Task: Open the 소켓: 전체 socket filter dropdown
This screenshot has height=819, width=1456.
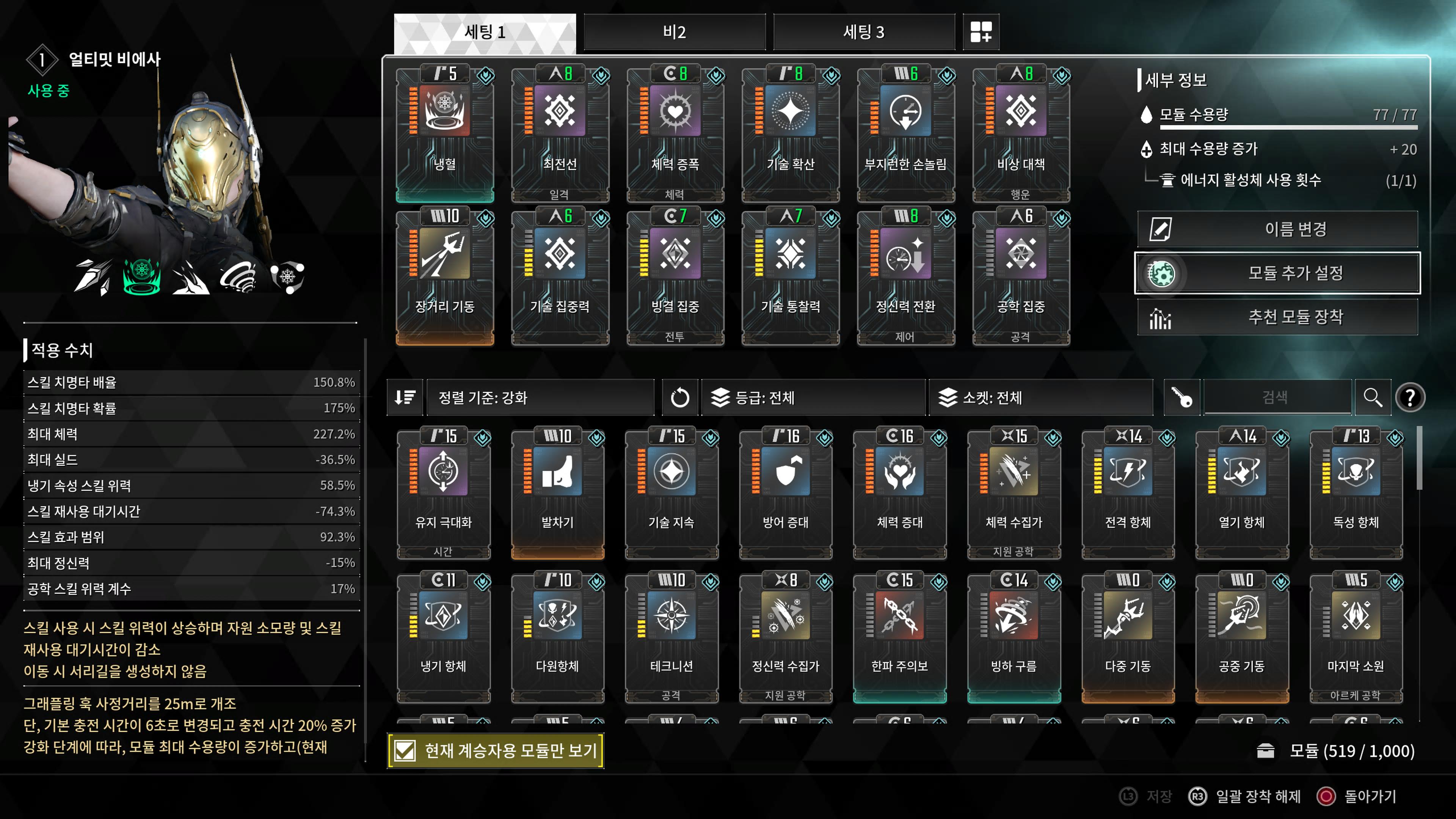Action: coord(1040,397)
